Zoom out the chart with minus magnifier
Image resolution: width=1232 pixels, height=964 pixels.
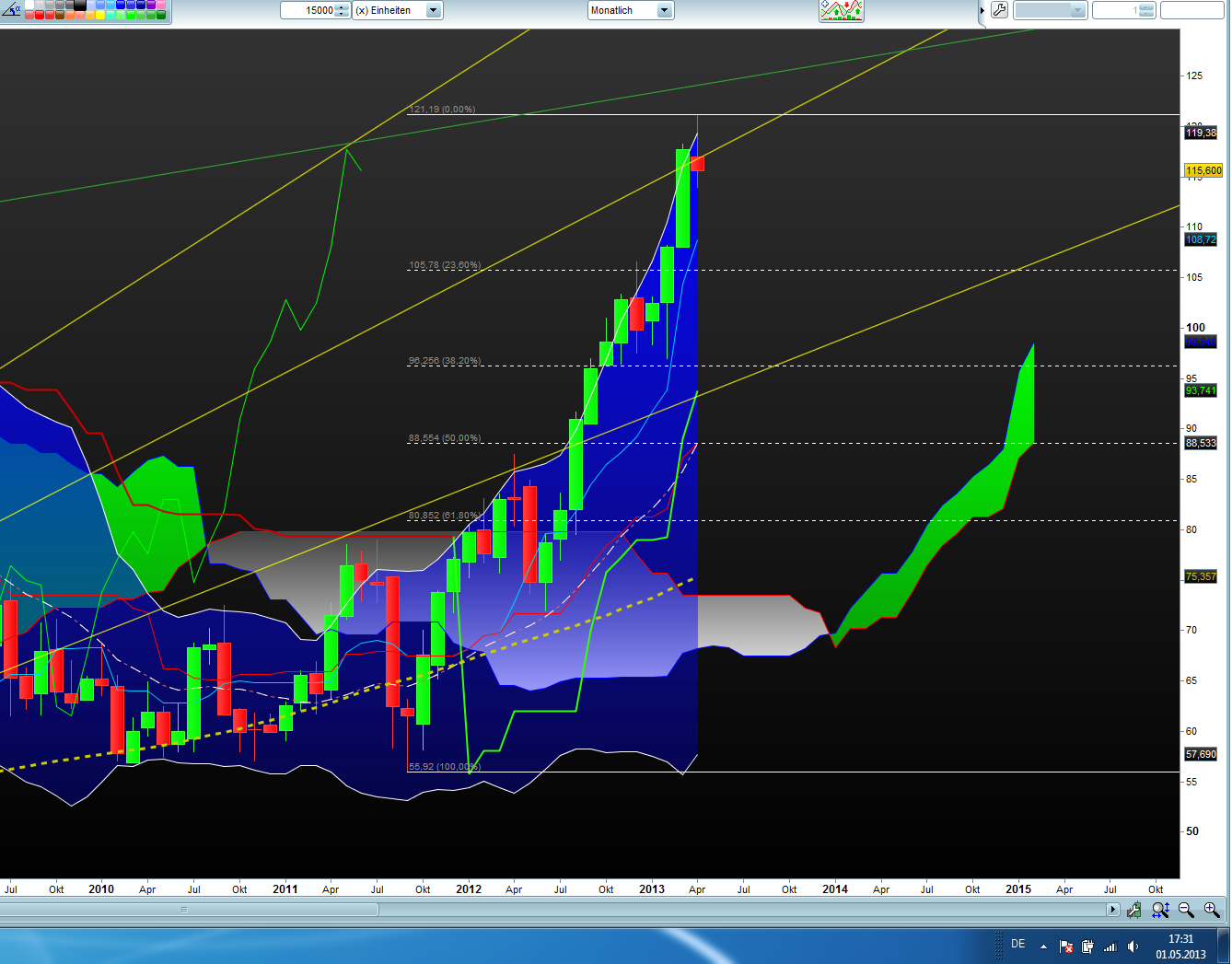pos(1186,910)
